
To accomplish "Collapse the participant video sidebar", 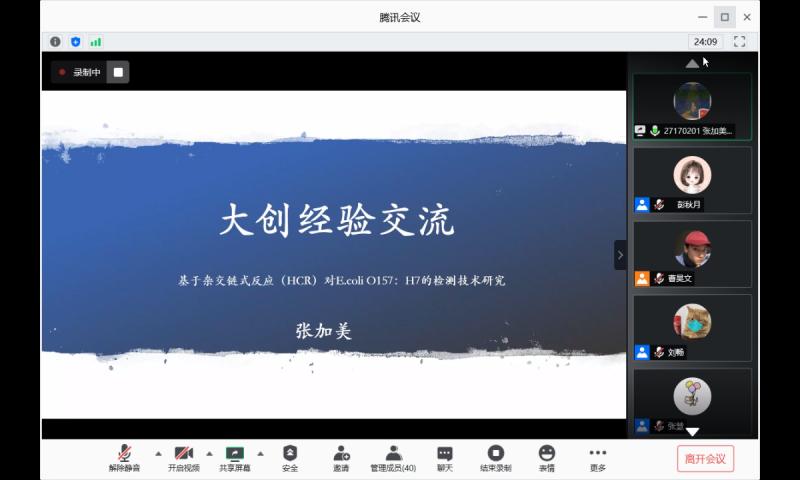I will (x=620, y=255).
